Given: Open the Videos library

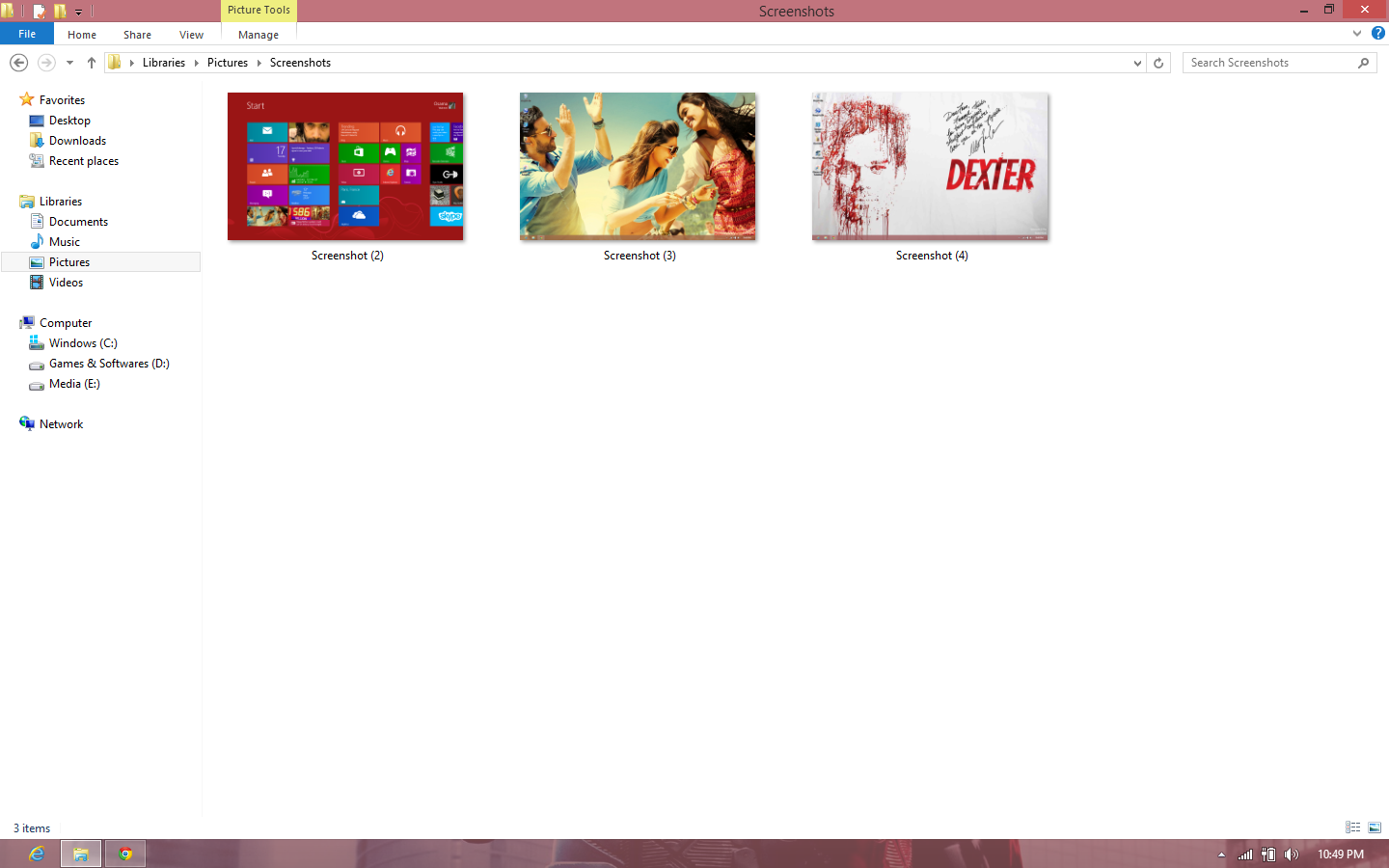Looking at the screenshot, I should (66, 283).
